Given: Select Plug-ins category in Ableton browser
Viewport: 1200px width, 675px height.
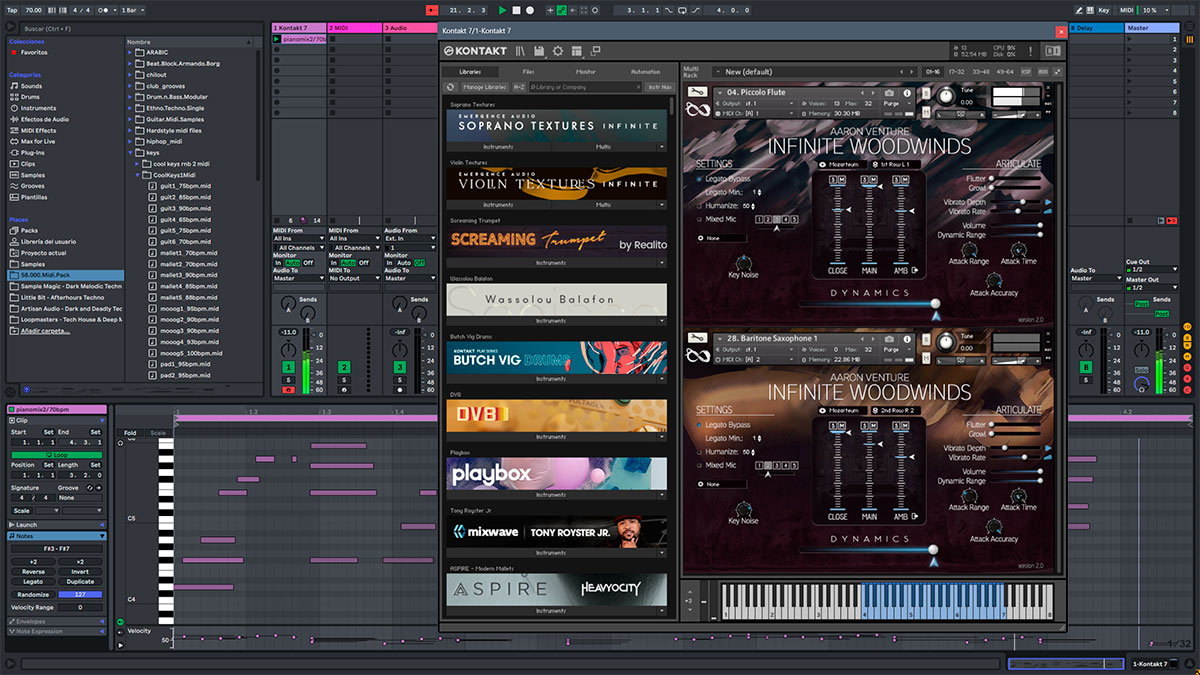Looking at the screenshot, I should tap(33, 152).
